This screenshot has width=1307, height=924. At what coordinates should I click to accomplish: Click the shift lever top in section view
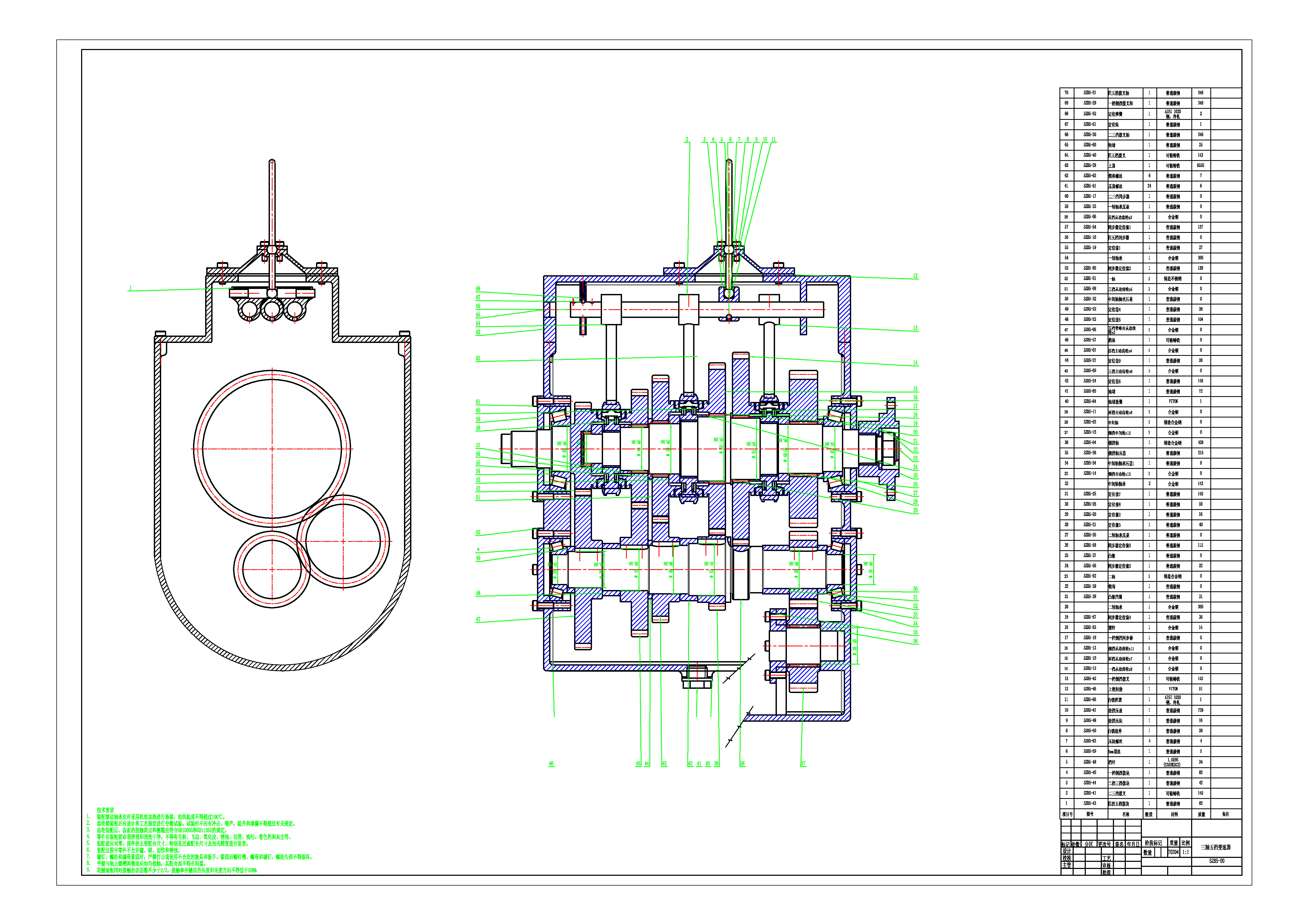coord(729,162)
